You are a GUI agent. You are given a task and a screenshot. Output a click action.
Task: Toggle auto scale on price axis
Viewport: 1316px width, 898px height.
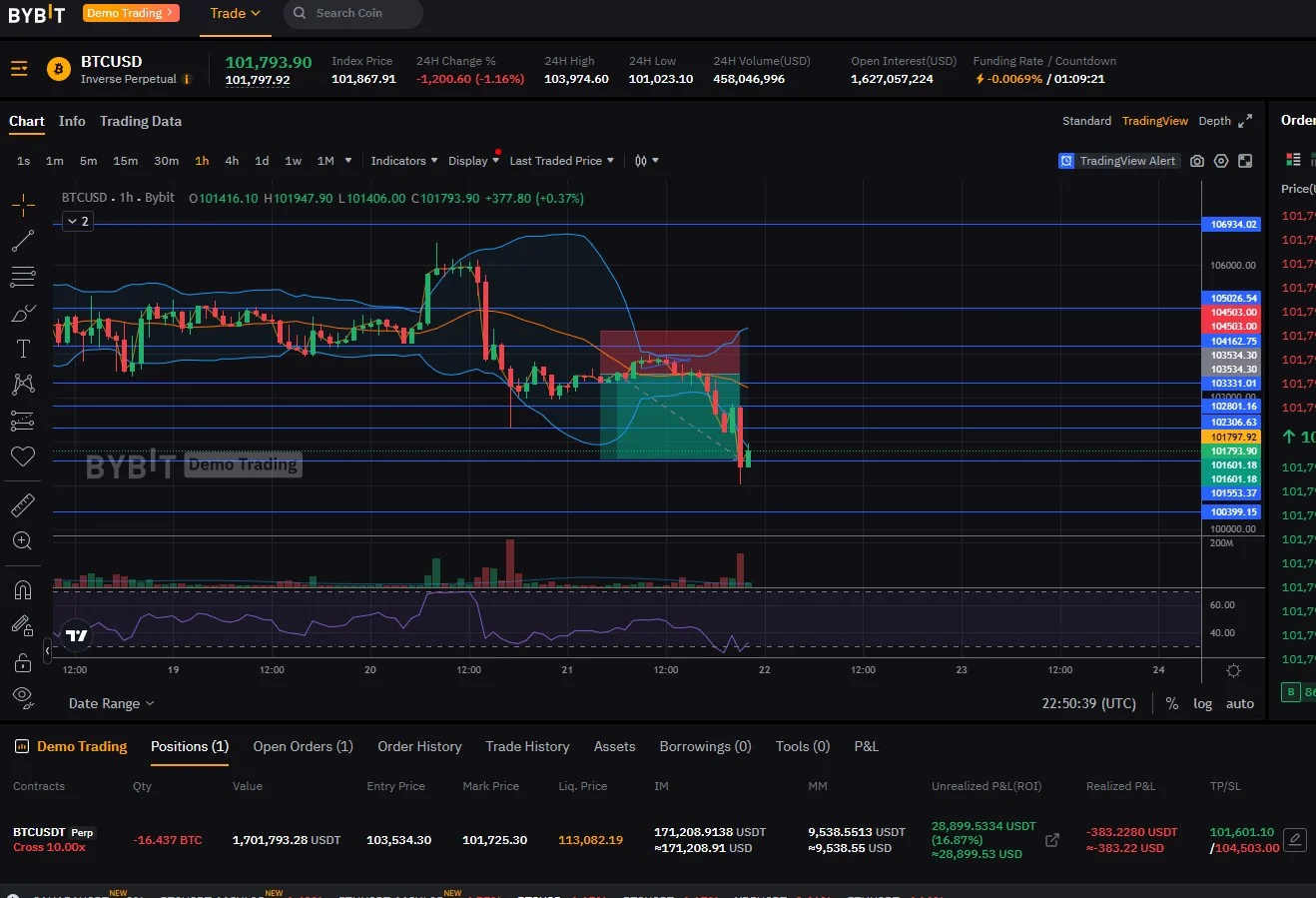(1240, 703)
